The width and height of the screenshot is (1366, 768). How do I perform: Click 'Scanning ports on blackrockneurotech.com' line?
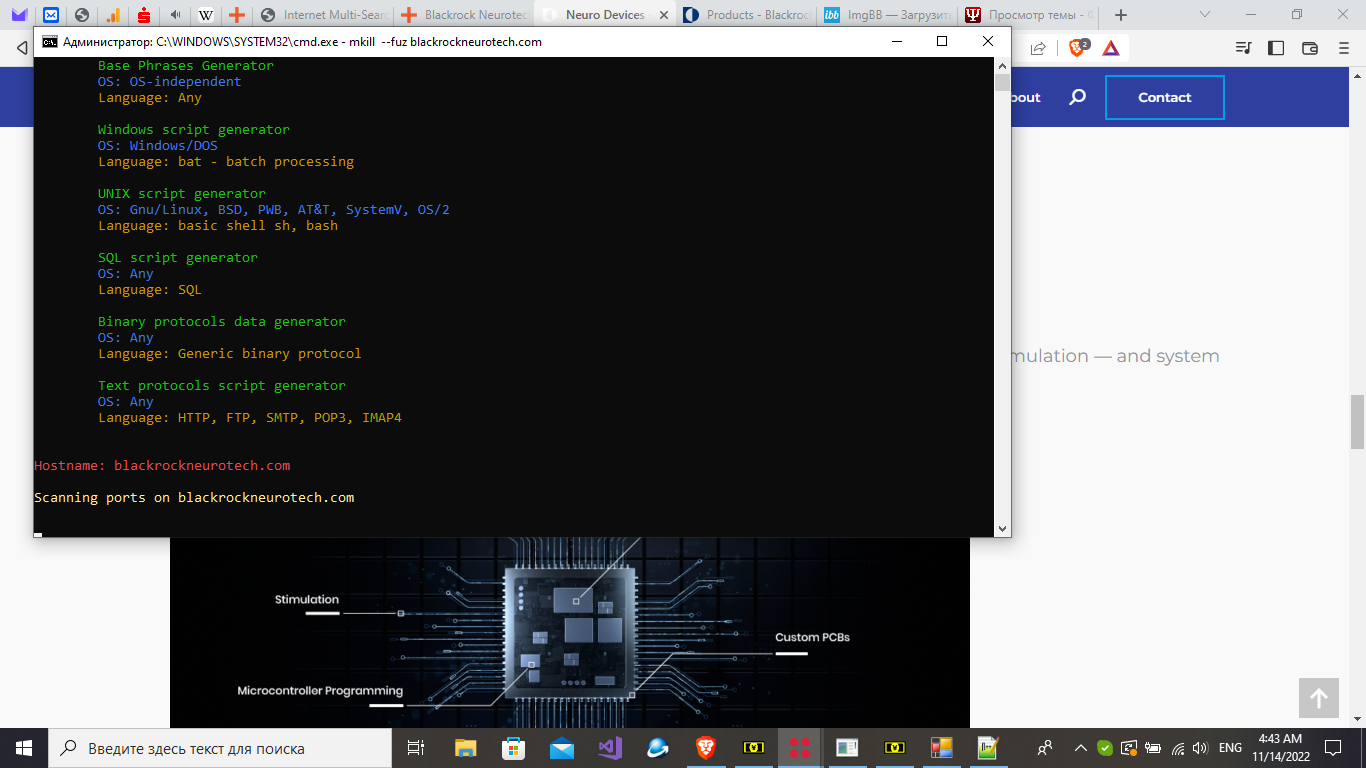(x=194, y=498)
